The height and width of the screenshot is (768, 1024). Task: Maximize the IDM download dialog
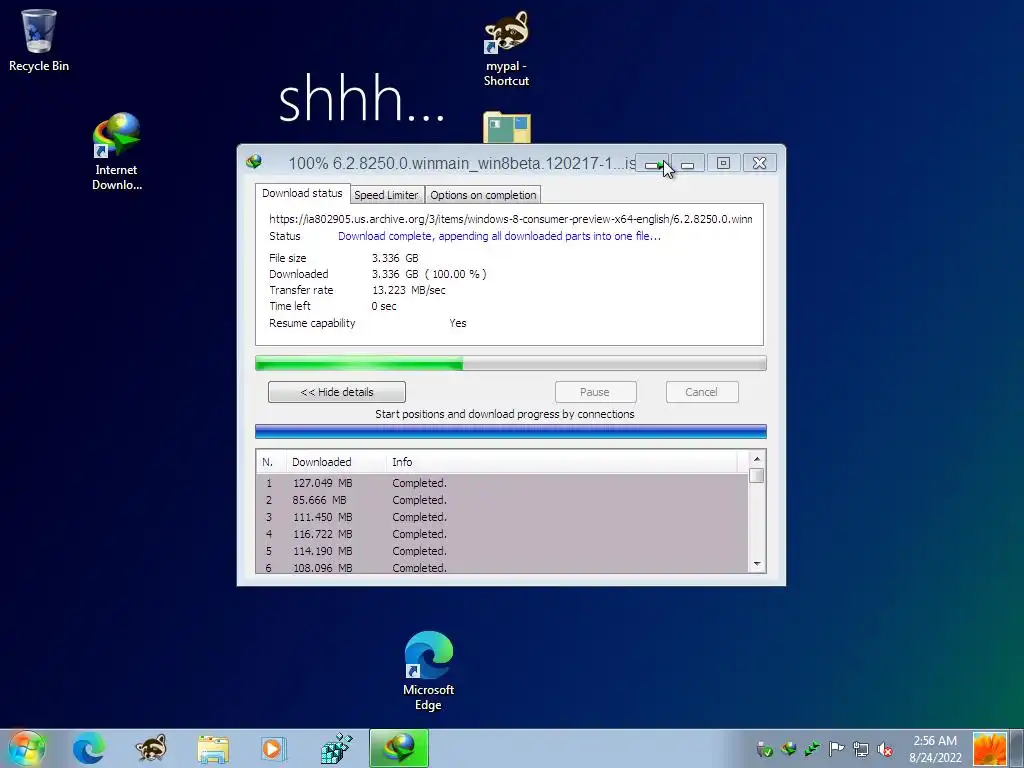point(723,163)
